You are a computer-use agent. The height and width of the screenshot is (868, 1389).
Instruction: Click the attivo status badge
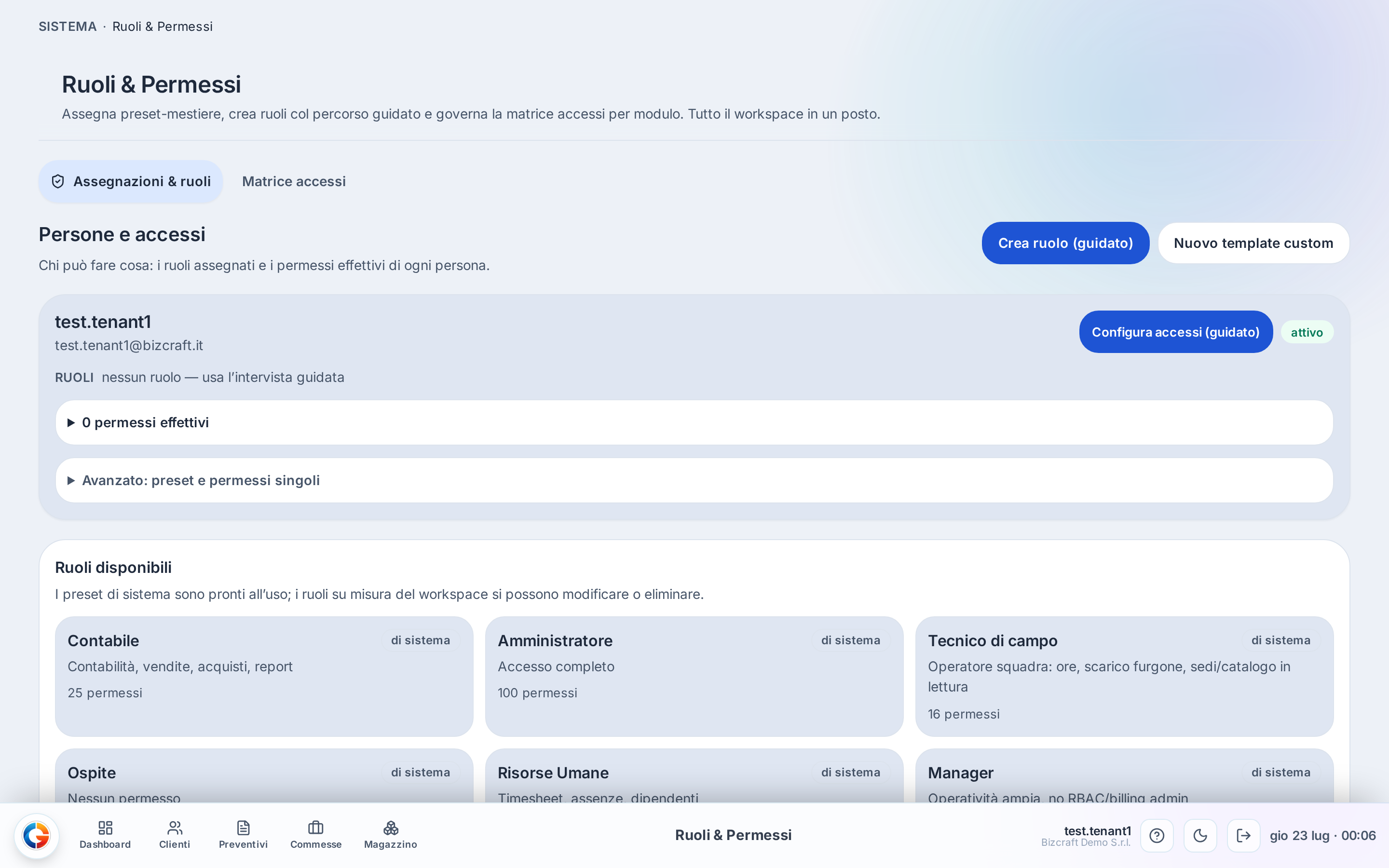[x=1307, y=332]
